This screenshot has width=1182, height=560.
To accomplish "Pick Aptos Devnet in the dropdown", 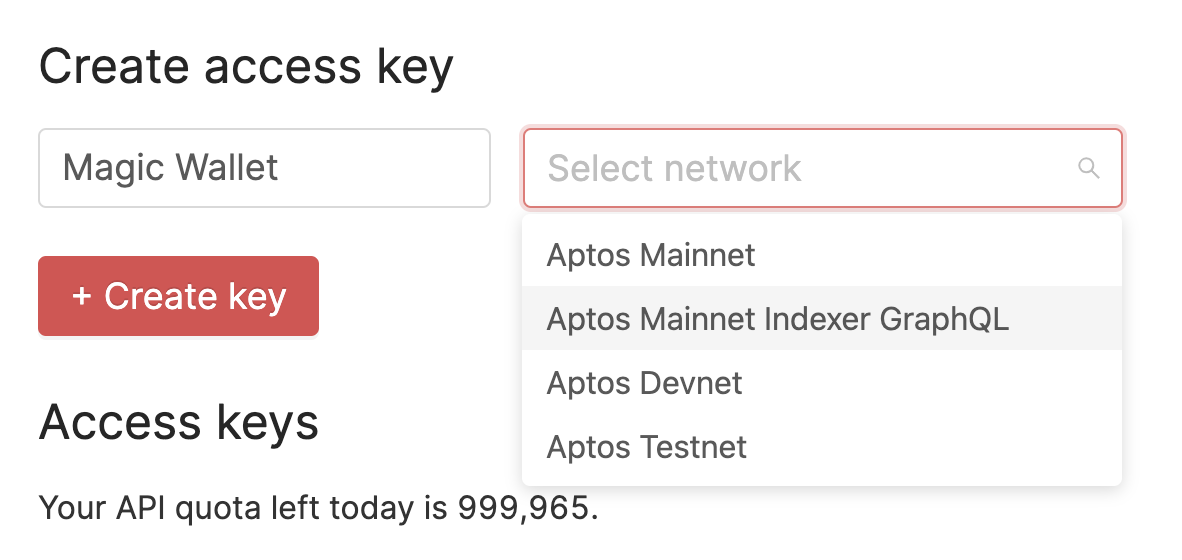I will pyautogui.click(x=644, y=383).
